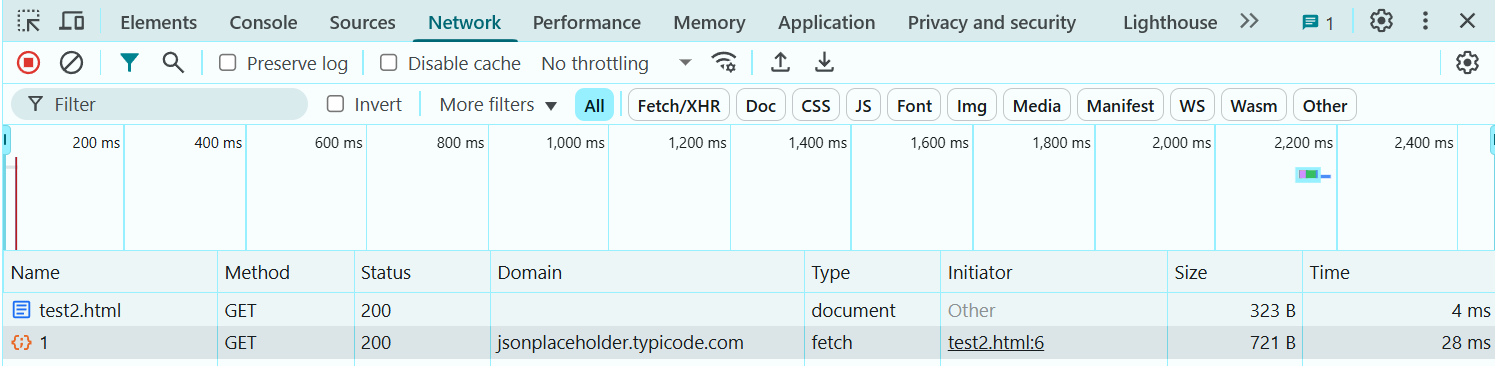Enable Disable cache checkbox
The image size is (1495, 366).
[389, 63]
